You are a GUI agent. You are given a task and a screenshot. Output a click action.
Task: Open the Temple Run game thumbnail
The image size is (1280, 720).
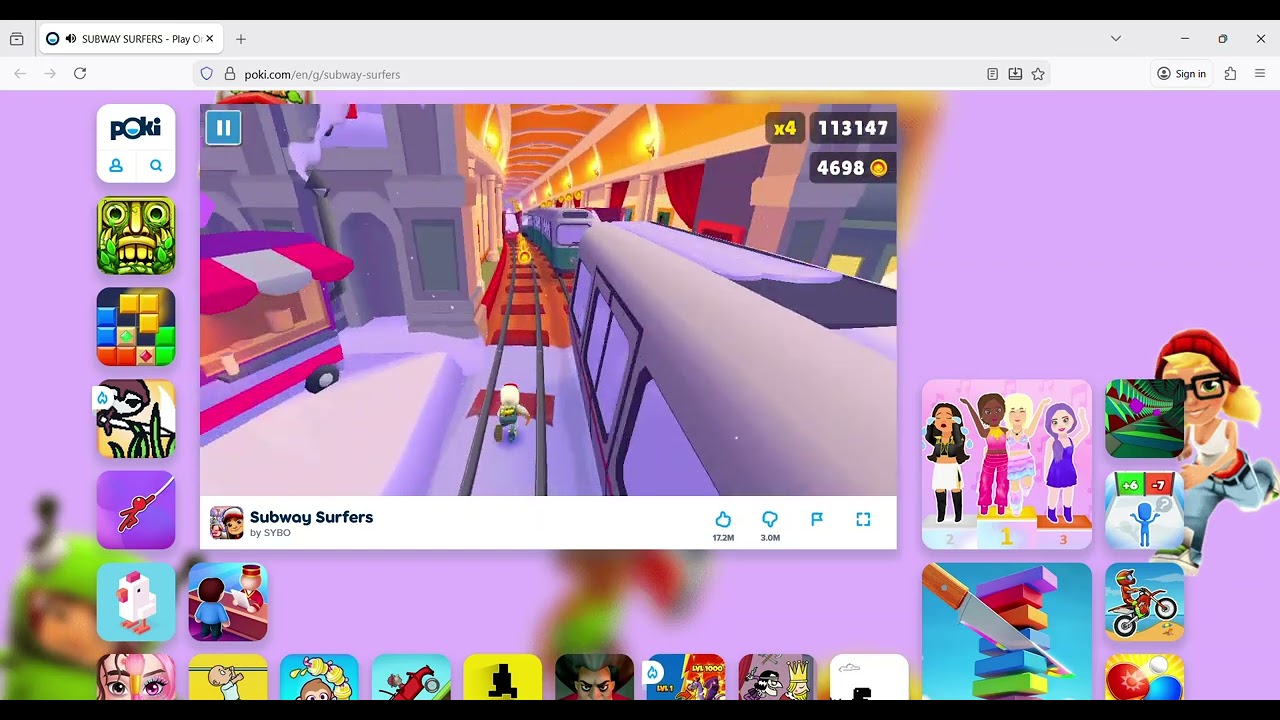(136, 235)
